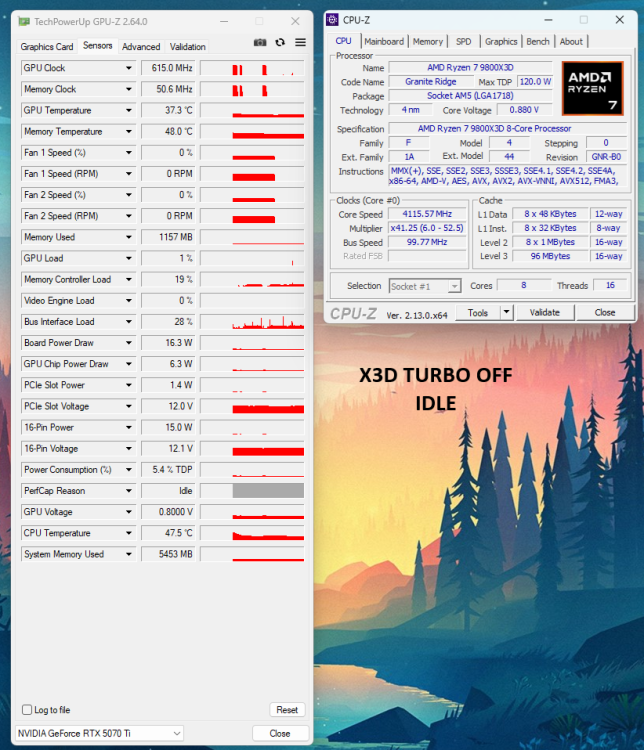Click the Tools button in CPU-Z

pos(477,312)
